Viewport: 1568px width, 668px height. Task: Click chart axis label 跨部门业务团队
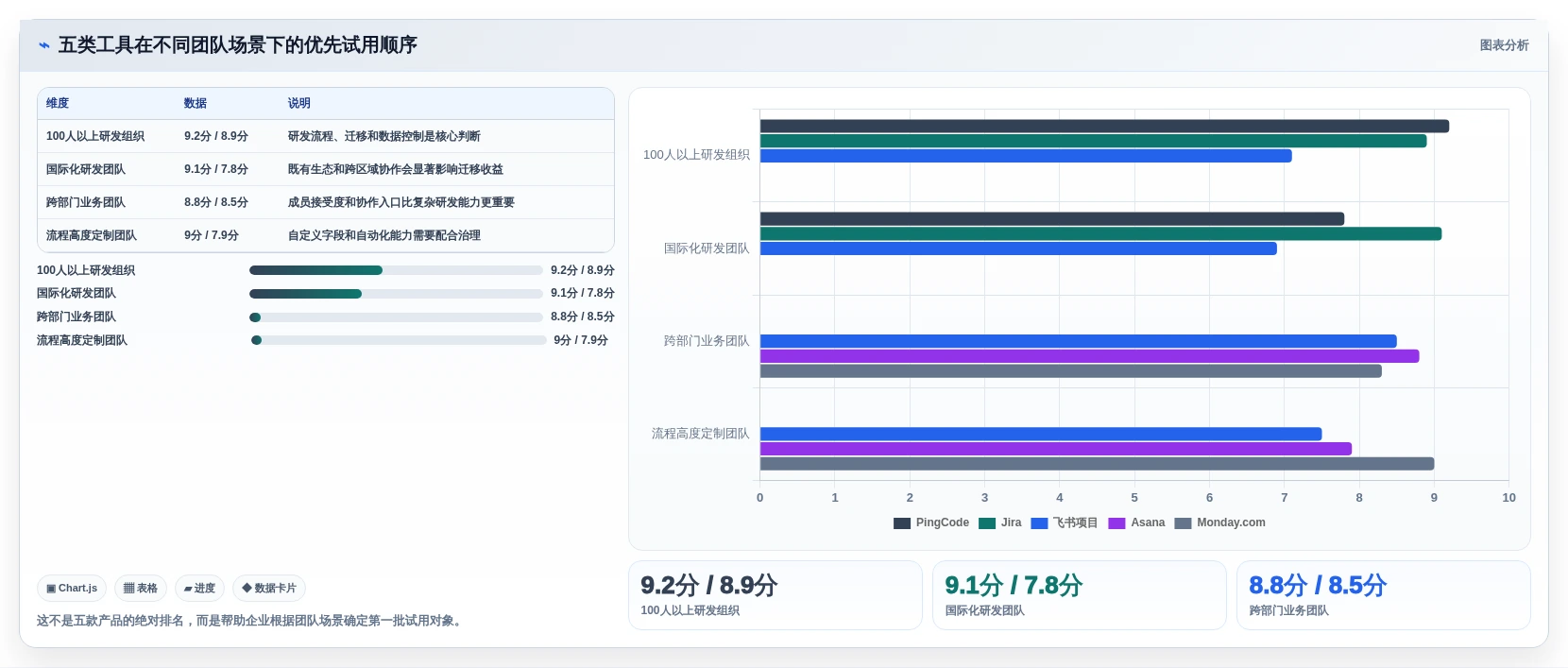tap(707, 341)
